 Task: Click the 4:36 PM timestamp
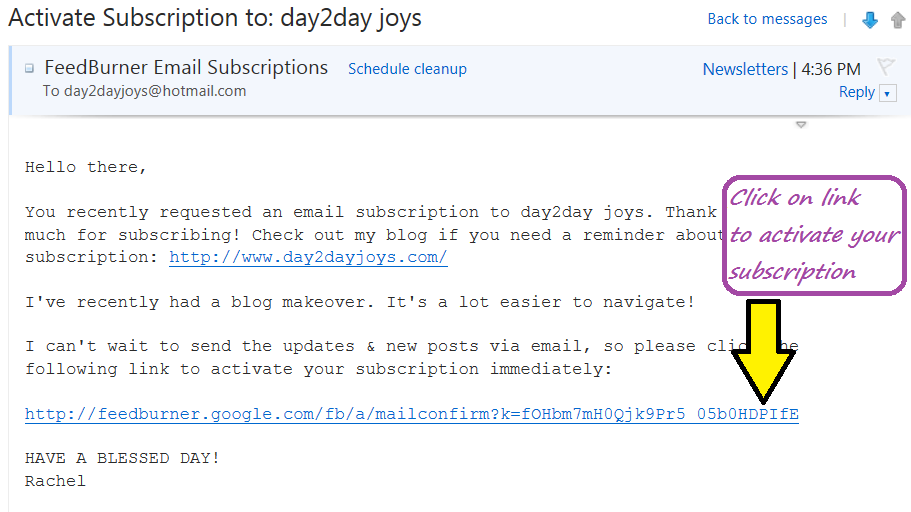pyautogui.click(x=831, y=69)
